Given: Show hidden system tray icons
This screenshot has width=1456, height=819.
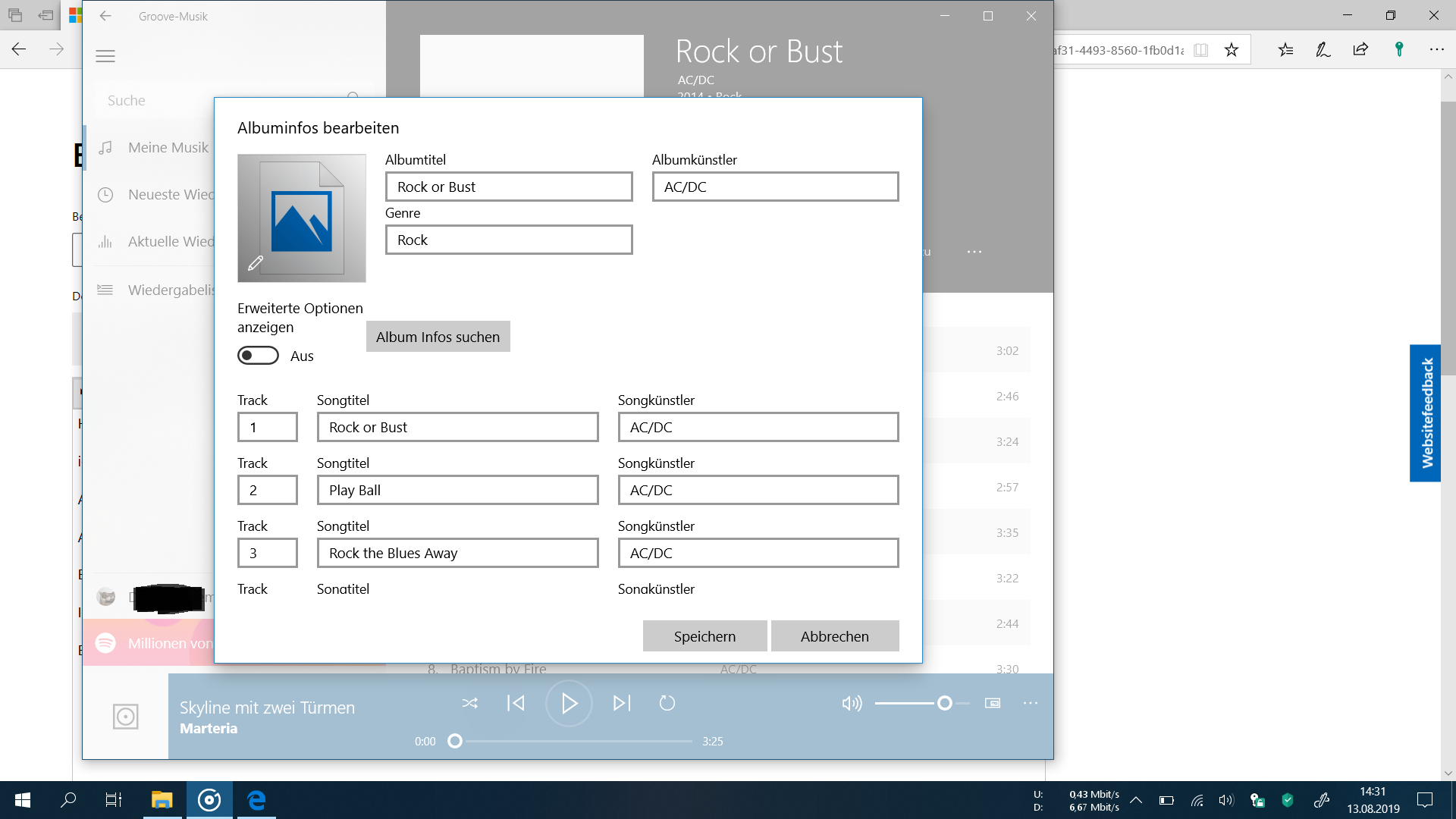Looking at the screenshot, I should pyautogui.click(x=1136, y=800).
